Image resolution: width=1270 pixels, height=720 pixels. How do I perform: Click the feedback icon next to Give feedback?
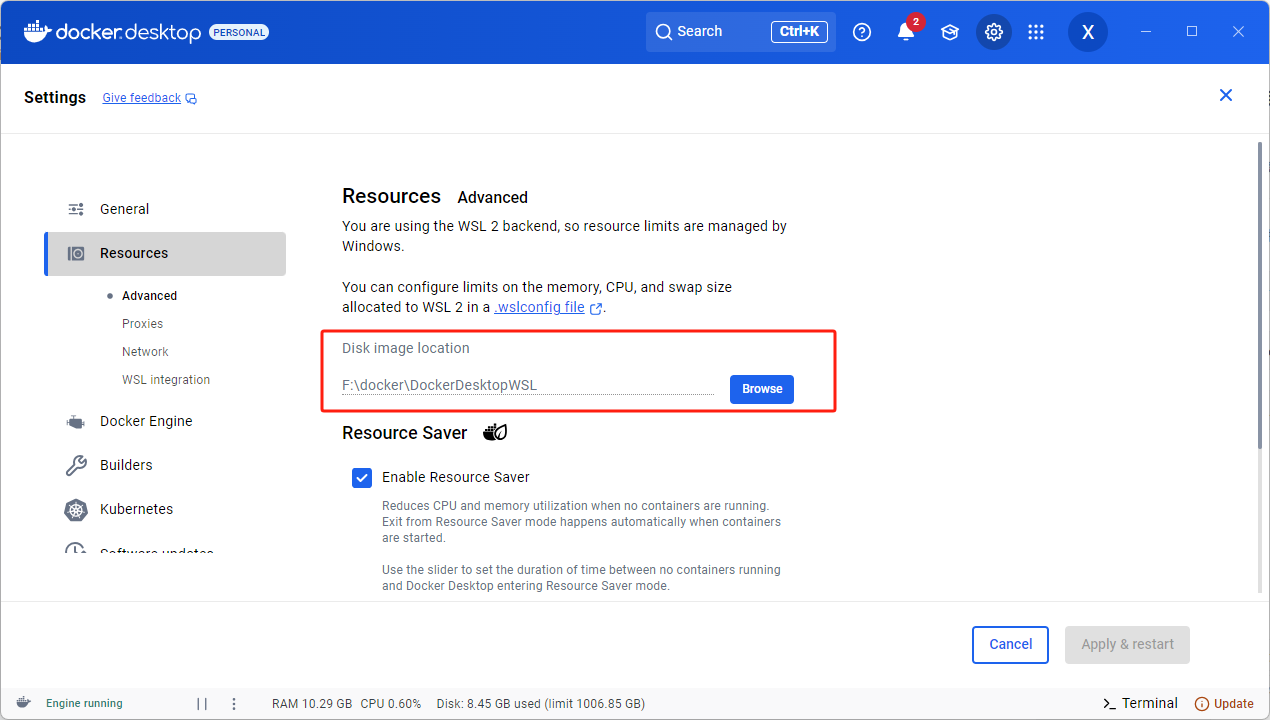point(191,99)
